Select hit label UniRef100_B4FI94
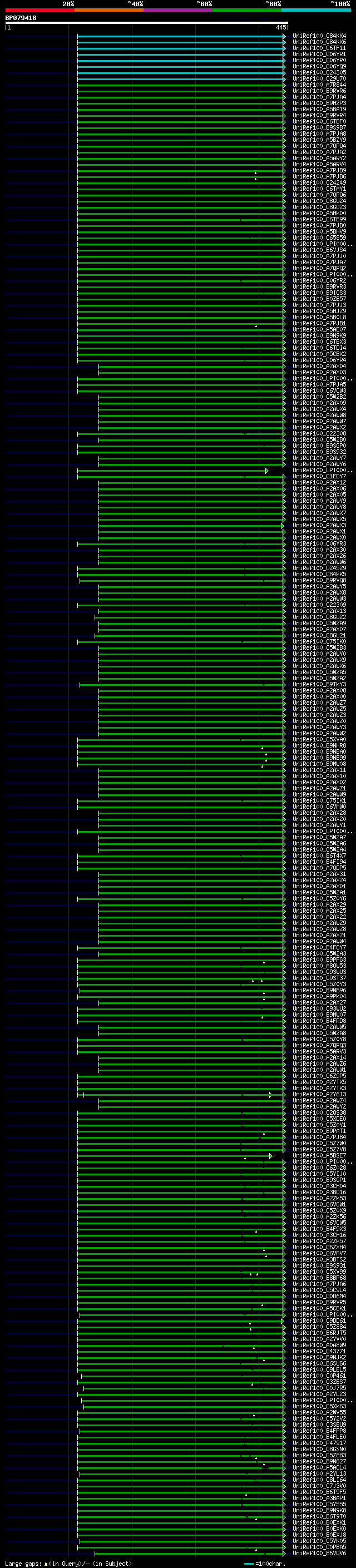Screen dimensions: 356x1568 (x=319, y=862)
